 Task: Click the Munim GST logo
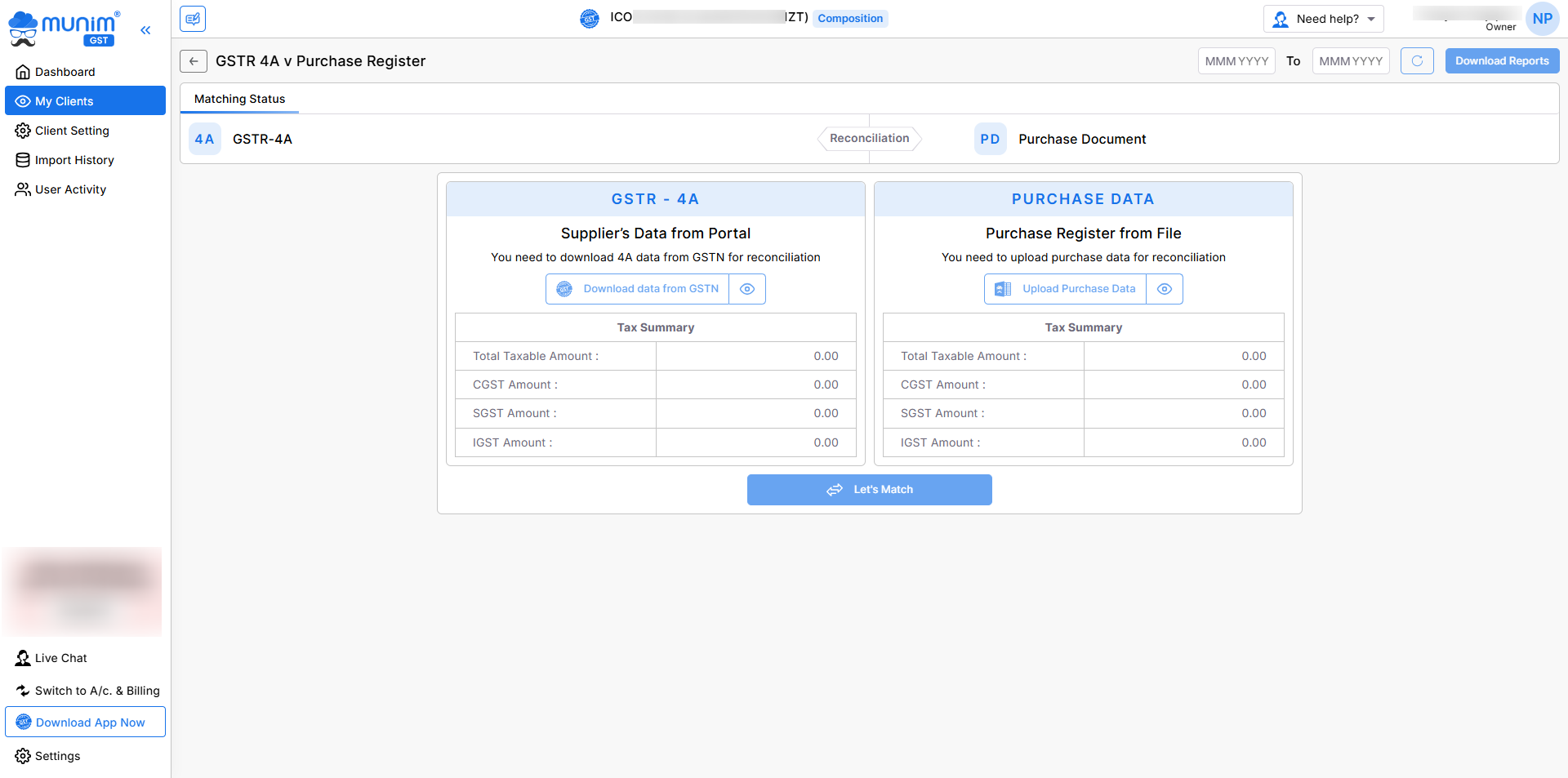click(64, 28)
